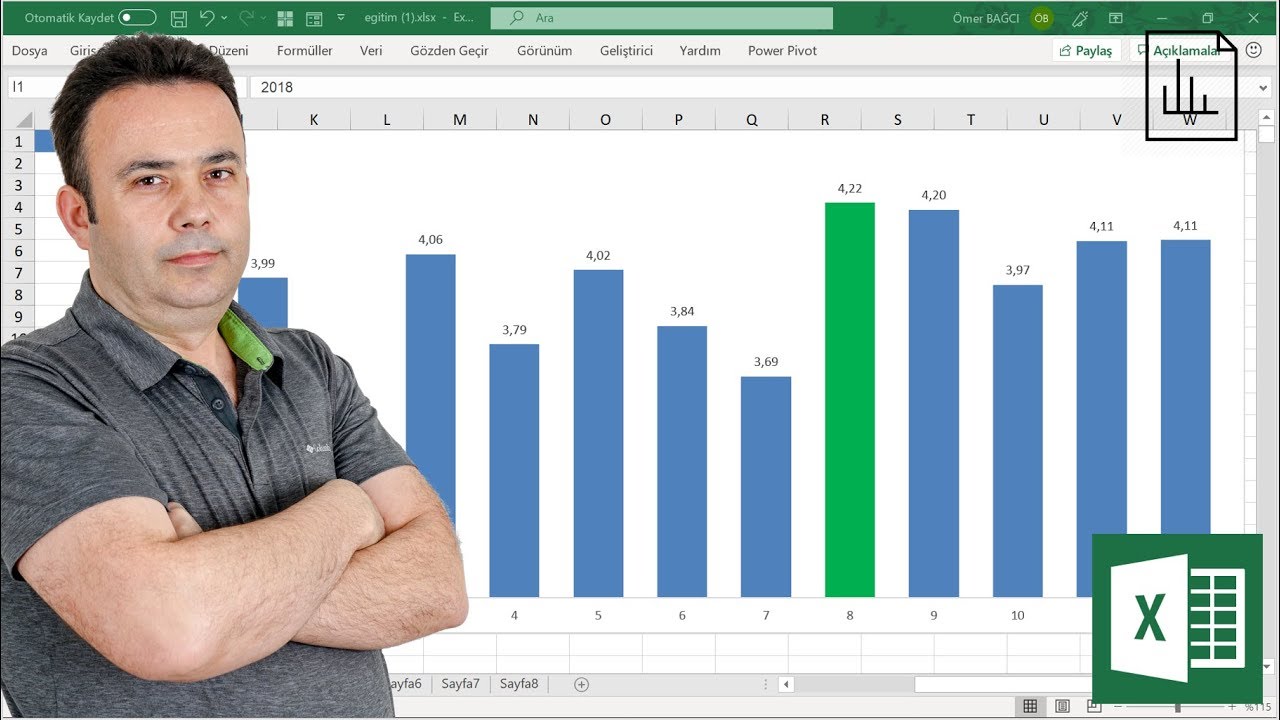Click the form layout quick access icon
1280x720 pixels.
314,18
